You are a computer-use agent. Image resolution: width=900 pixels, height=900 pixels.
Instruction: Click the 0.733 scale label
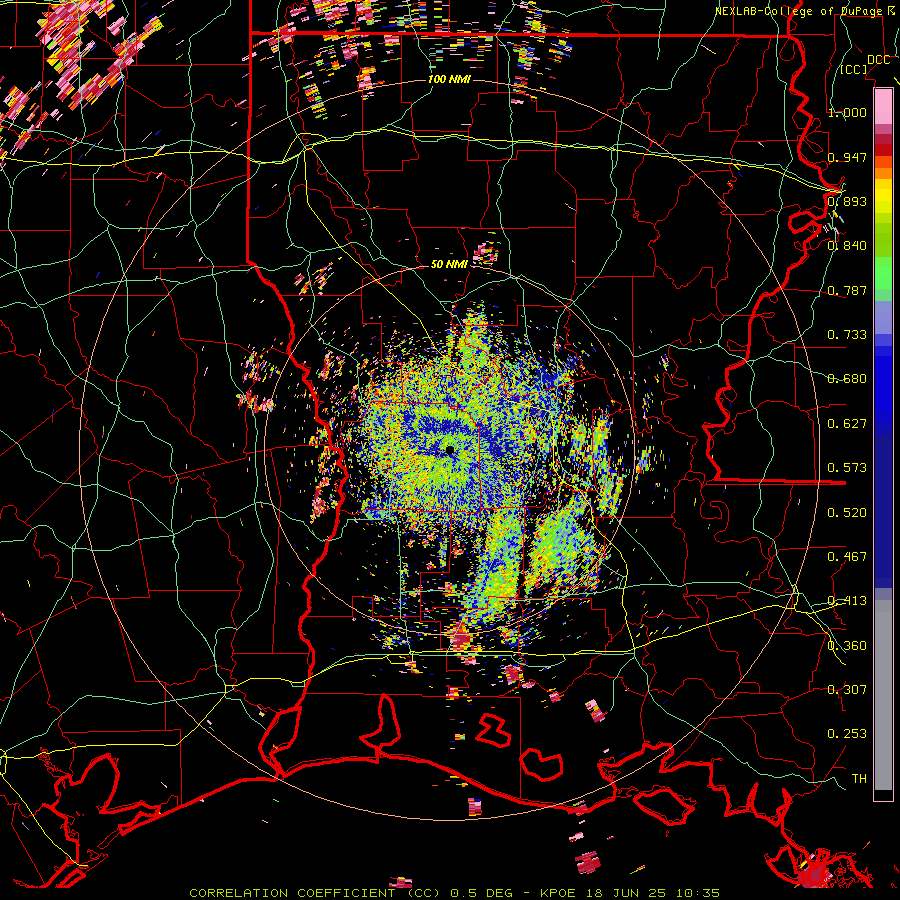(x=847, y=335)
